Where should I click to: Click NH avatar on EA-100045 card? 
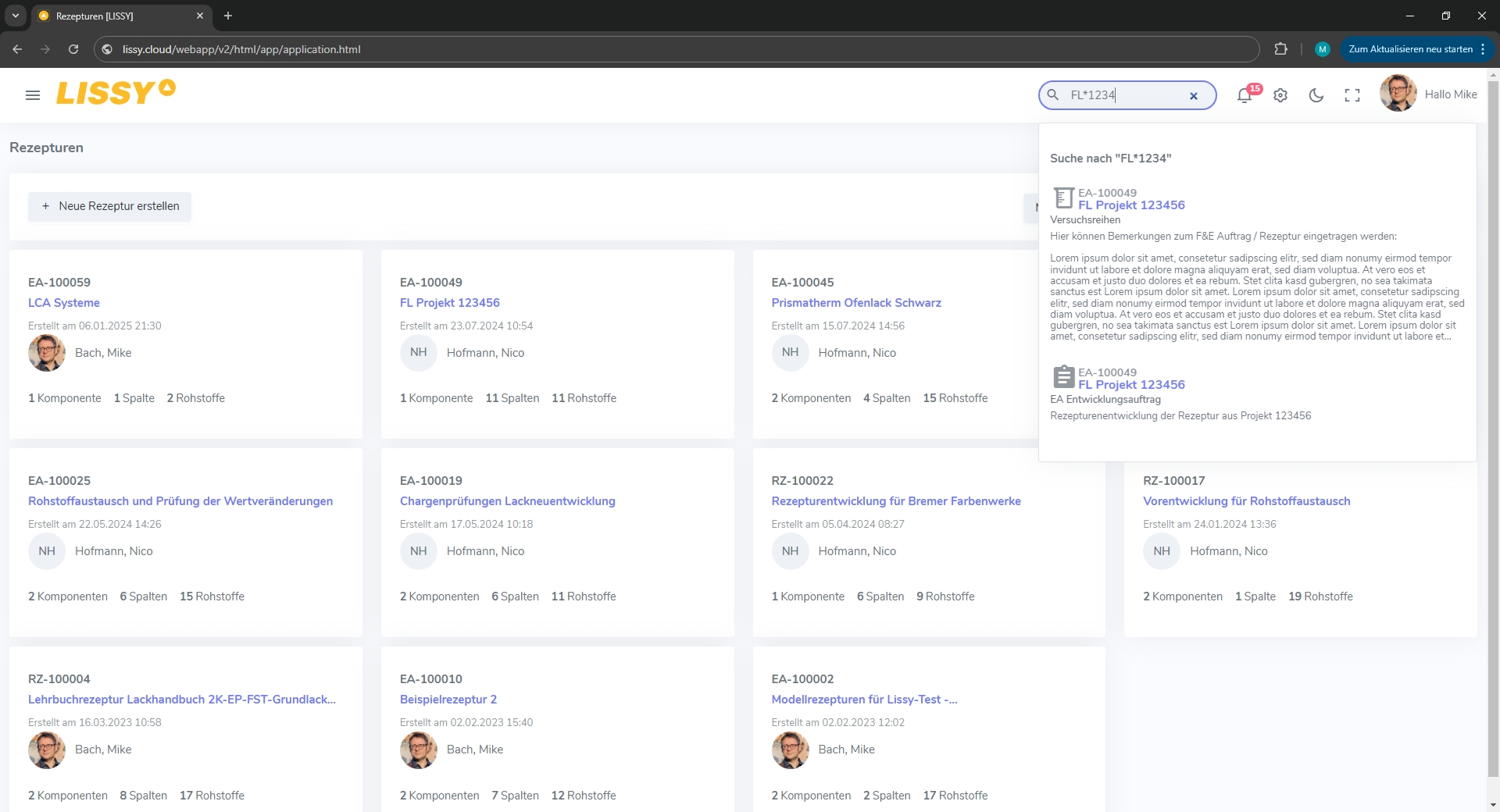[x=791, y=353]
